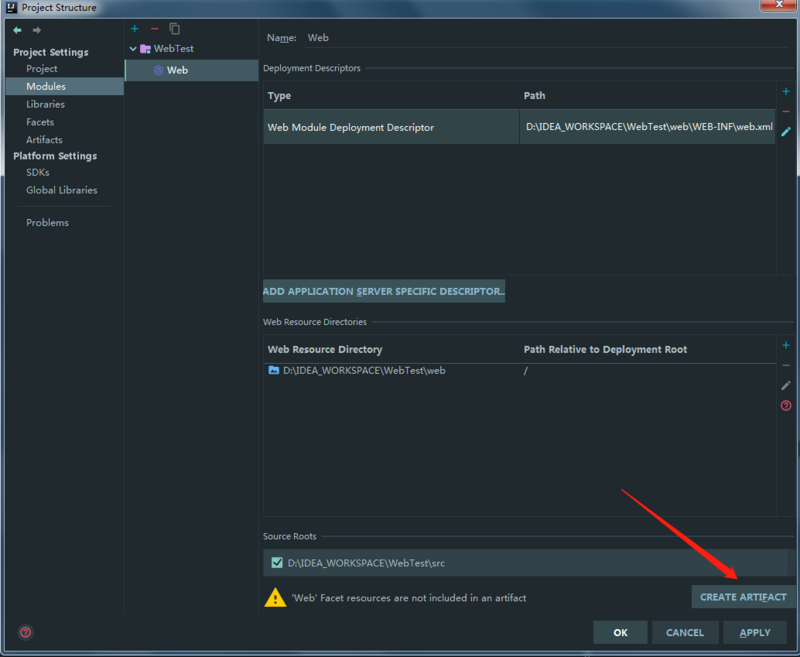Click the web.xml path cell
Viewport: 800px width, 657px height.
[649, 127]
